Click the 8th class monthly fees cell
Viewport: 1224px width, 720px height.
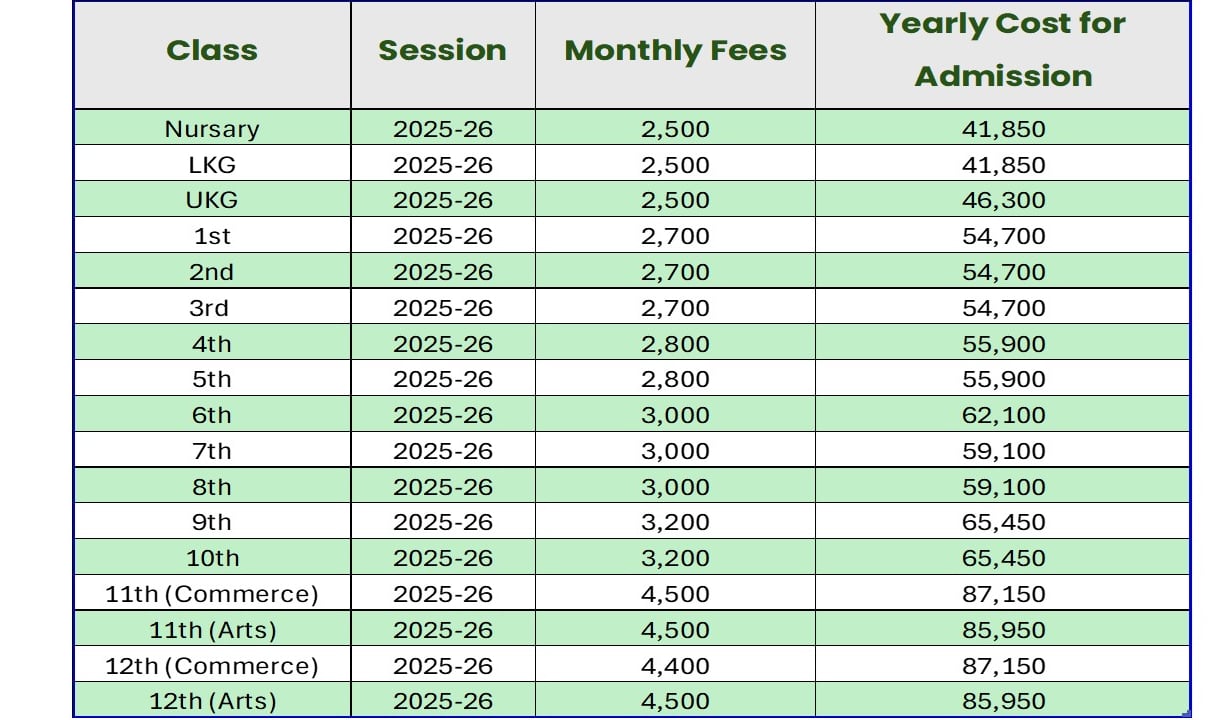click(x=675, y=487)
